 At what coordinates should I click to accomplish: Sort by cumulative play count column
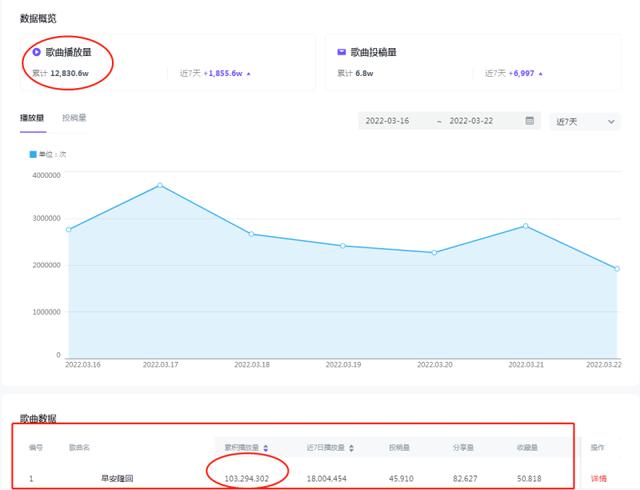(x=266, y=447)
